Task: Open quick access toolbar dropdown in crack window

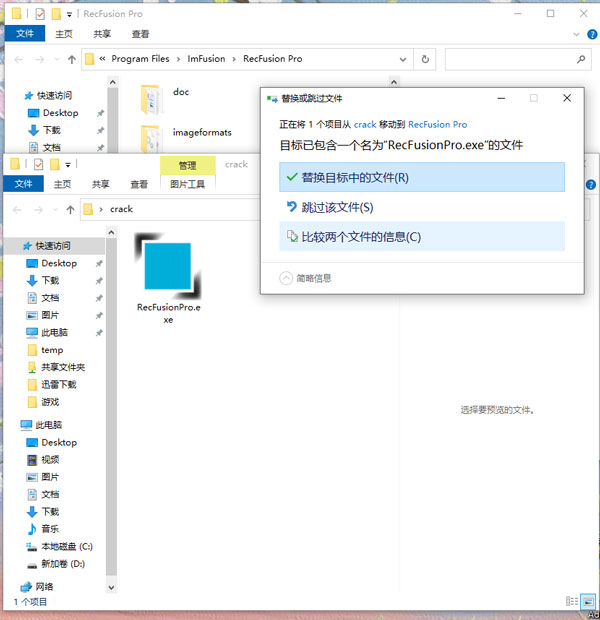Action: [x=68, y=164]
